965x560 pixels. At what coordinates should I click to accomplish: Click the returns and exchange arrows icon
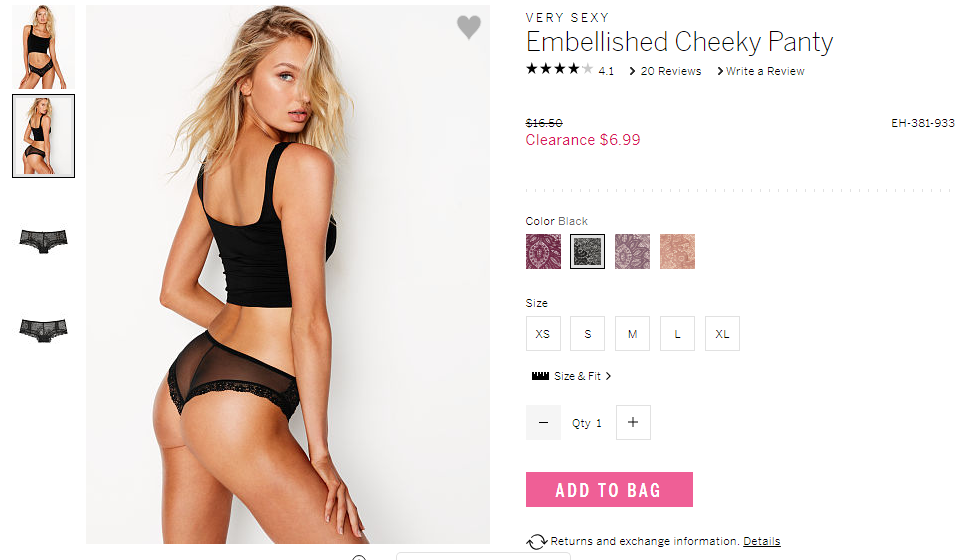point(537,542)
